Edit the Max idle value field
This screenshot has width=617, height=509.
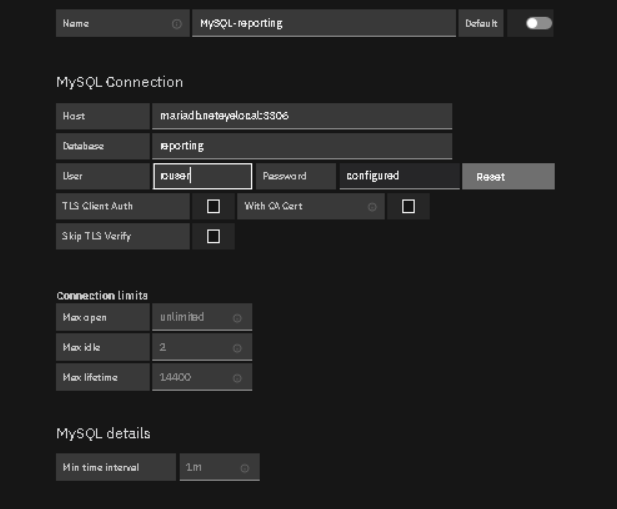click(x=202, y=347)
